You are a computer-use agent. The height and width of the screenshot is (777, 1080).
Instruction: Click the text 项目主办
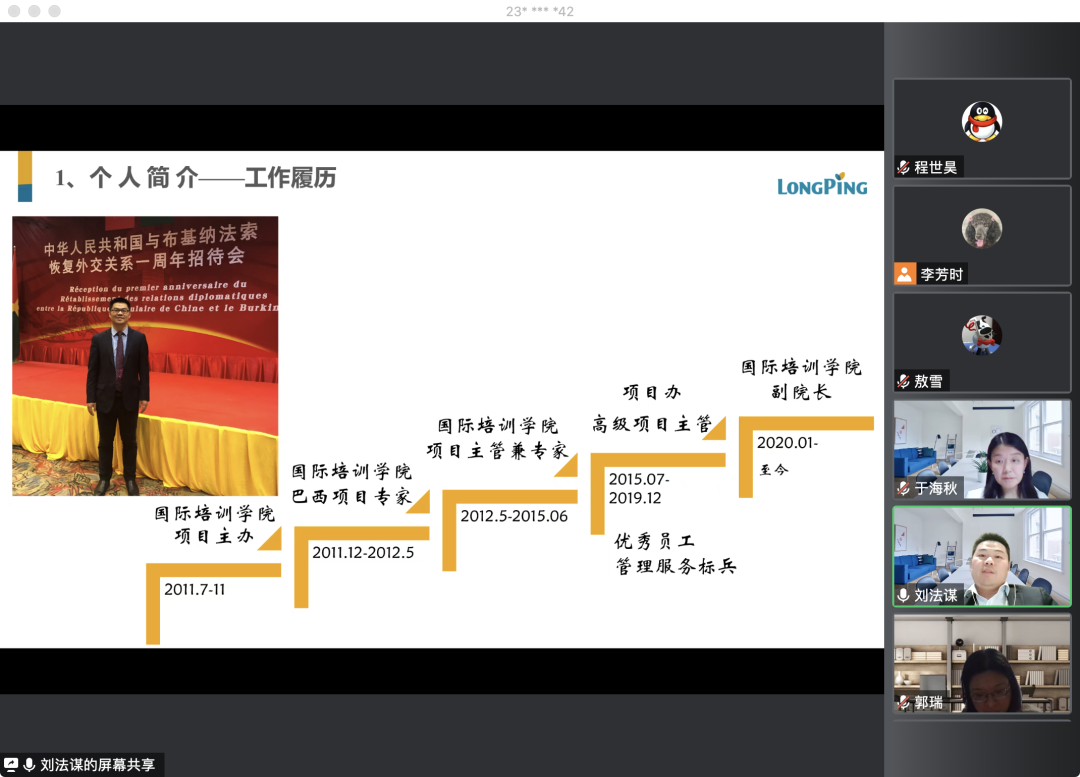pos(214,536)
